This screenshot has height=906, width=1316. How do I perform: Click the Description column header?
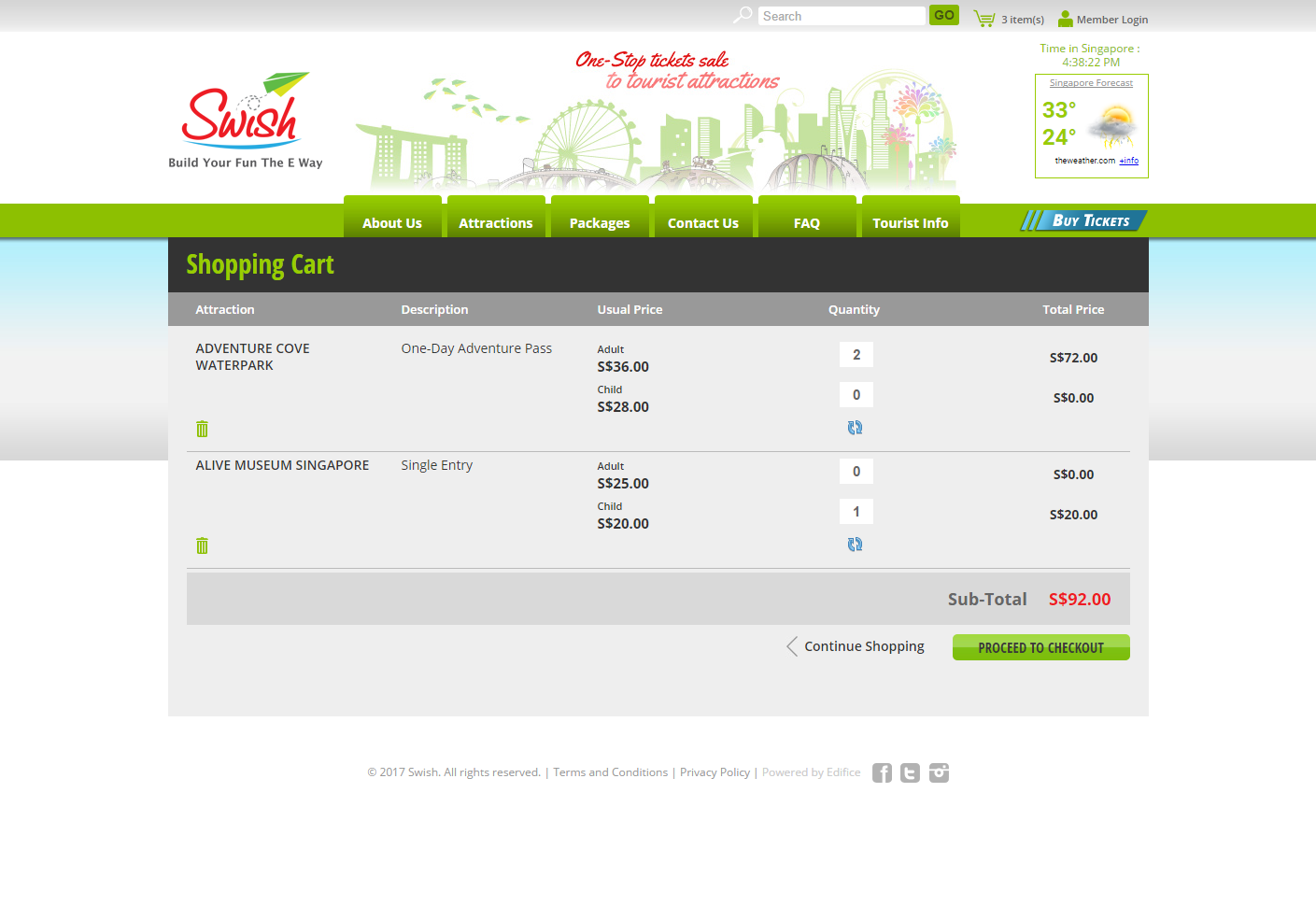click(435, 309)
